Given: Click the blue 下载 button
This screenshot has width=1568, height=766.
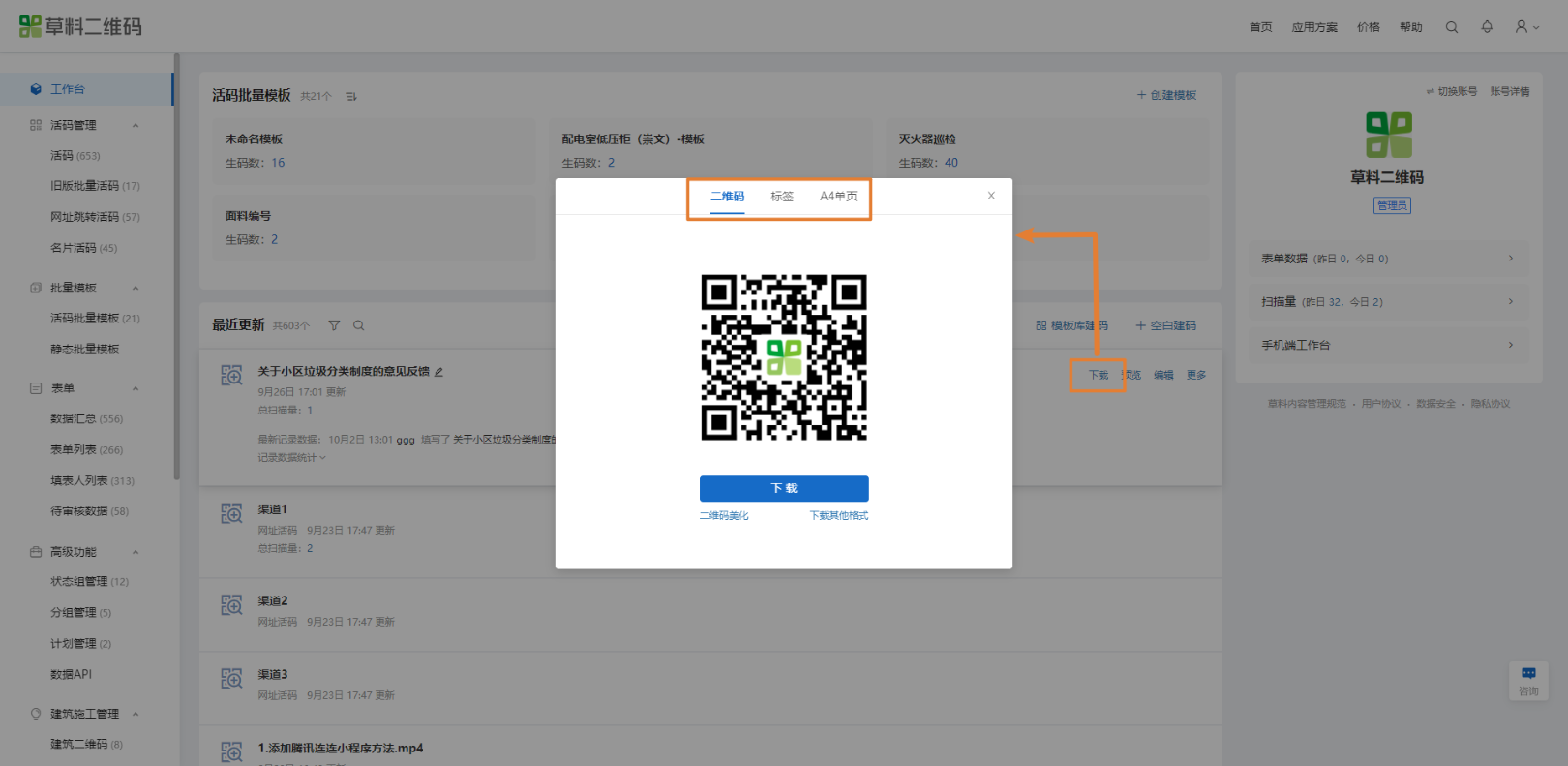Looking at the screenshot, I should pyautogui.click(x=784, y=488).
